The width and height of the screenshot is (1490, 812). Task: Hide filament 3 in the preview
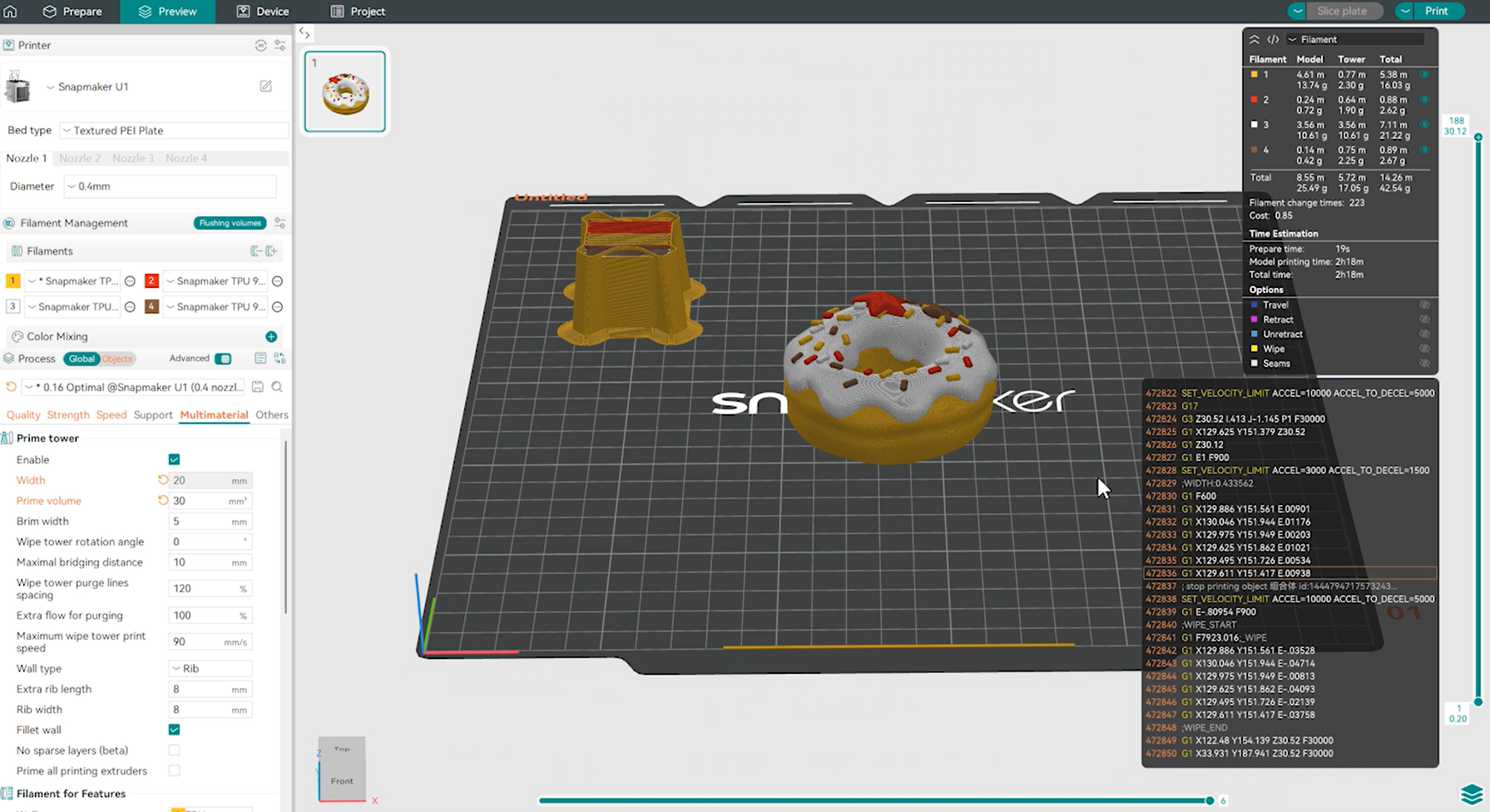click(1425, 125)
